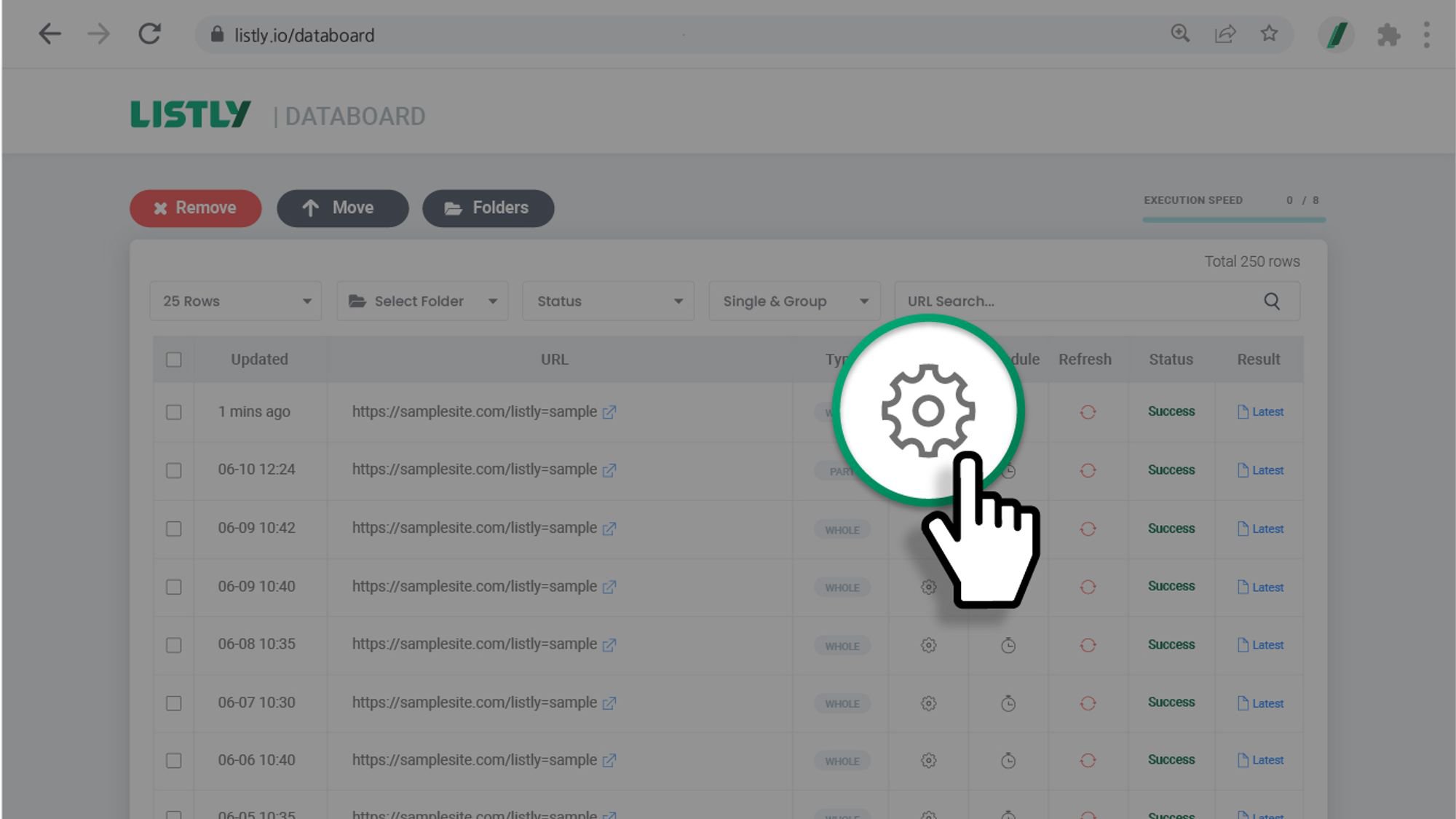Click the gear settings icon in the 06-08 10:35 row

928,645
